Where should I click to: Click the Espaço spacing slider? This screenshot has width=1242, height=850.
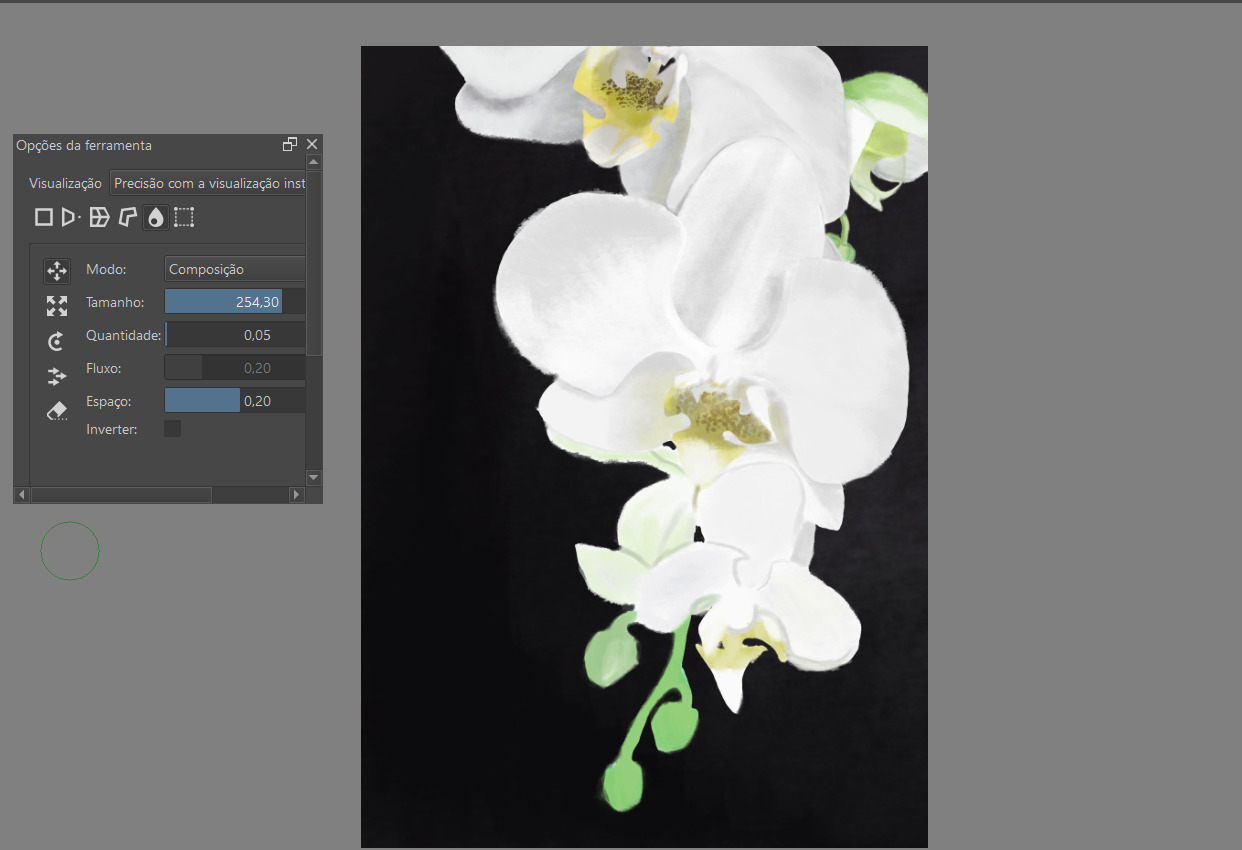[x=235, y=401]
